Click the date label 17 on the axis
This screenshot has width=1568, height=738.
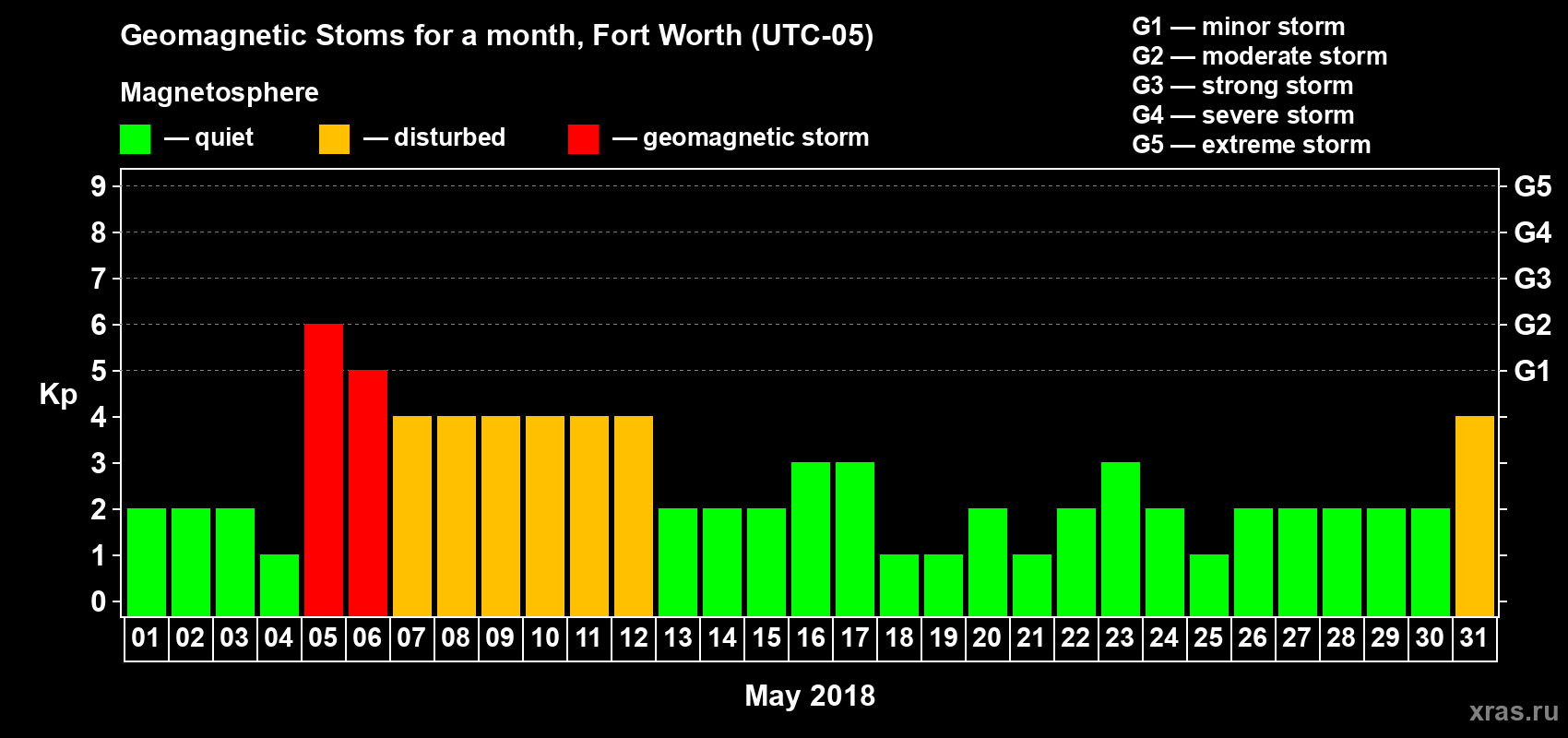(x=854, y=637)
